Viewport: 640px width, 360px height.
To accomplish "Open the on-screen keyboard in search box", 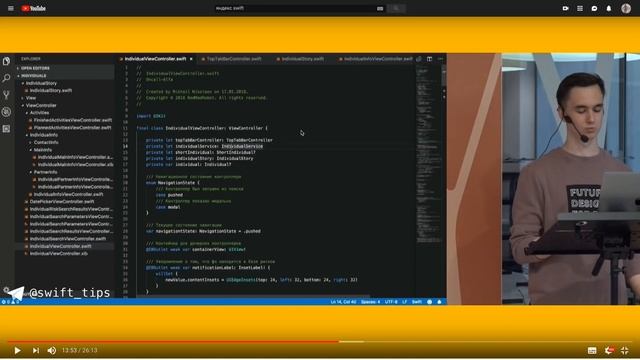I will click(380, 8).
